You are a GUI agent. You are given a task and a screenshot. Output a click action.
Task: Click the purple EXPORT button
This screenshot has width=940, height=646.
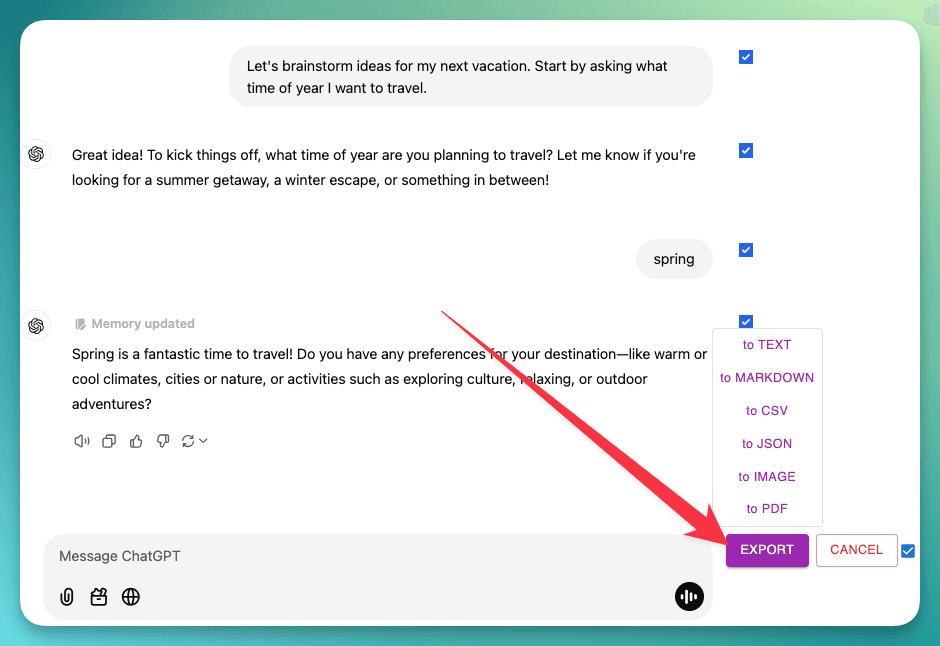767,550
